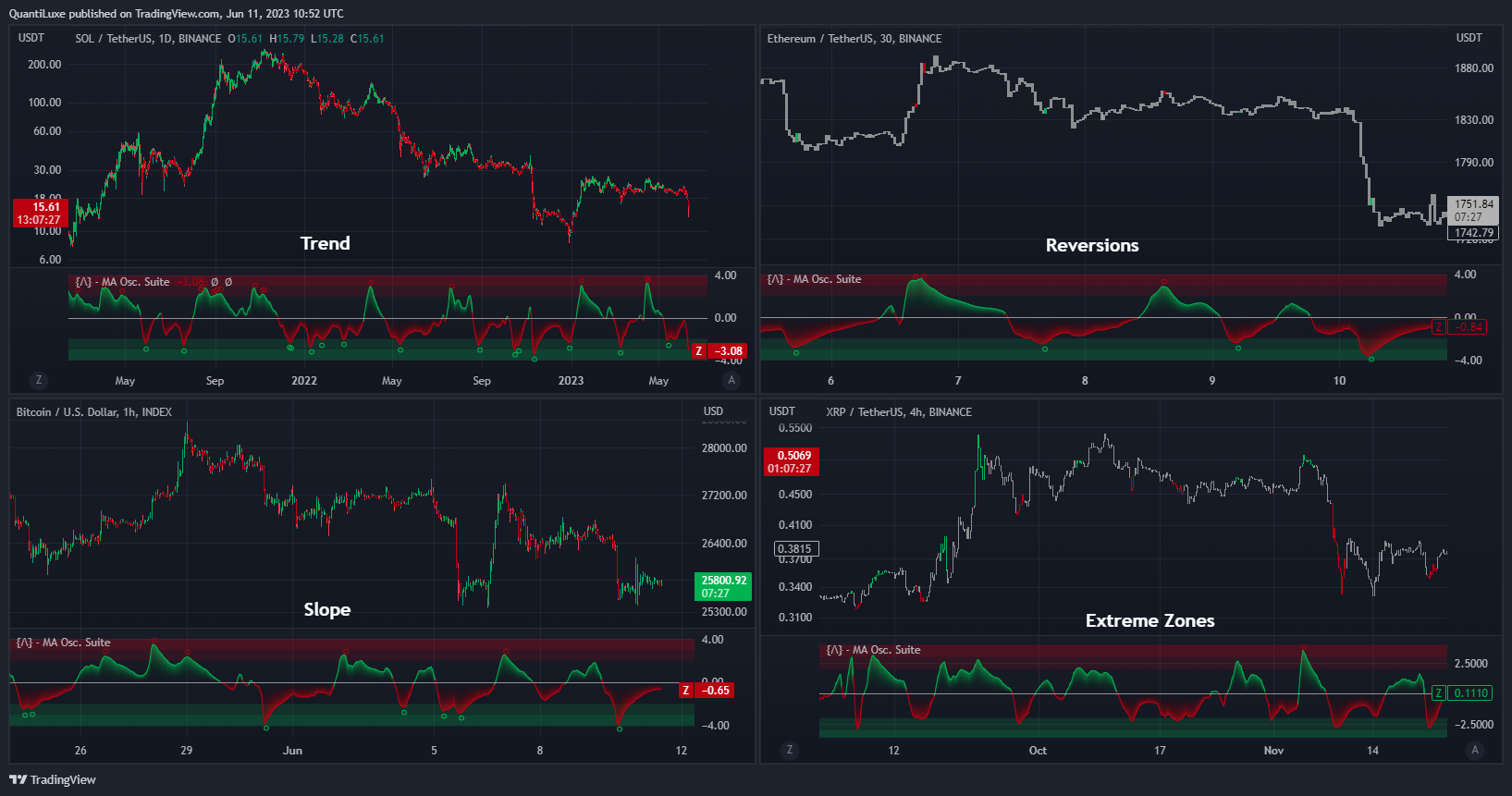Click the circled A auto-scale icon on XRP chart
Image resolution: width=1512 pixels, height=796 pixels.
pos(1475,750)
